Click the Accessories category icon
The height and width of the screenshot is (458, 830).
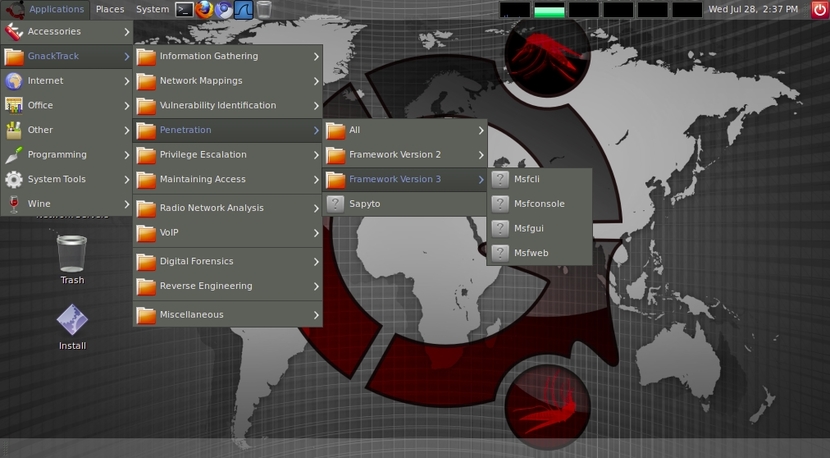14,32
